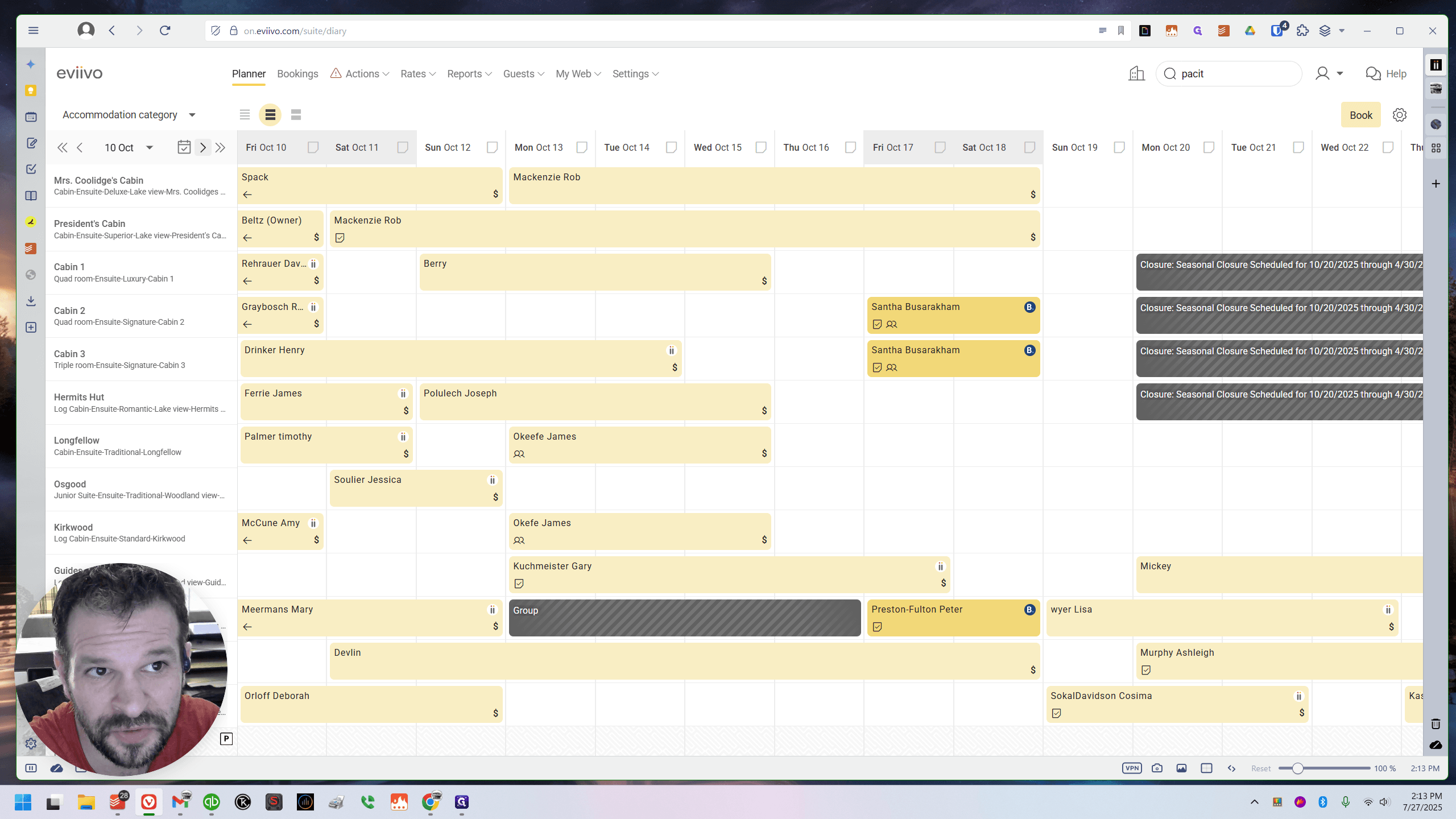Screen dimensions: 1456x819
Task: Open the Settings menu
Action: tap(636, 74)
